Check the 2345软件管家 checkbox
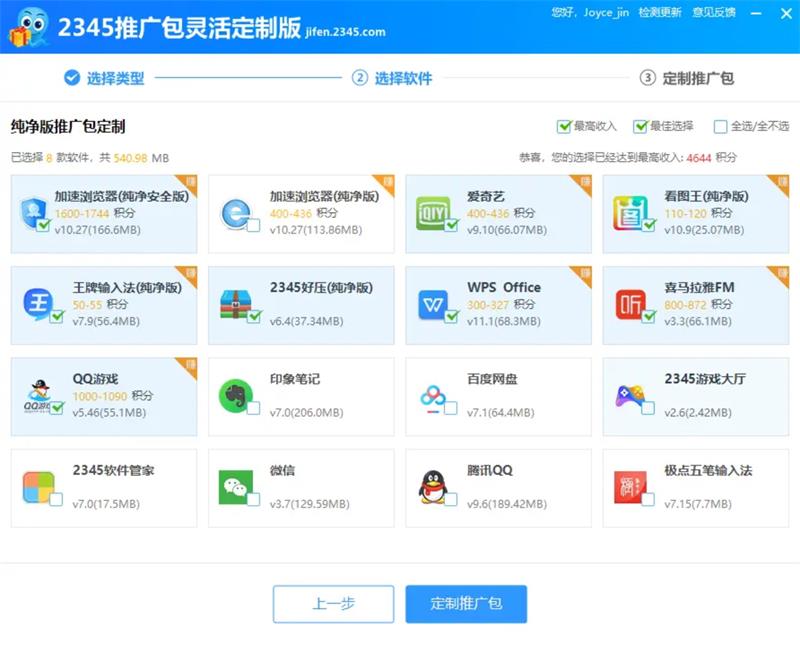 (56, 499)
